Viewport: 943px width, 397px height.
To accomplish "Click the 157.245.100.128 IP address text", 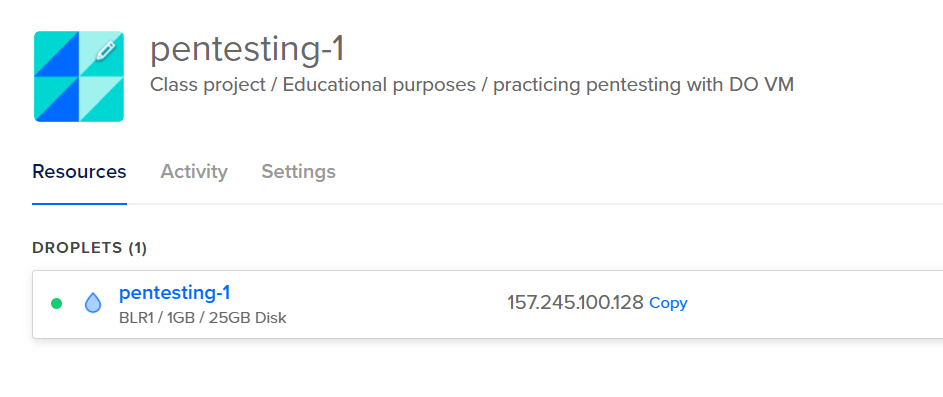I will (x=575, y=303).
